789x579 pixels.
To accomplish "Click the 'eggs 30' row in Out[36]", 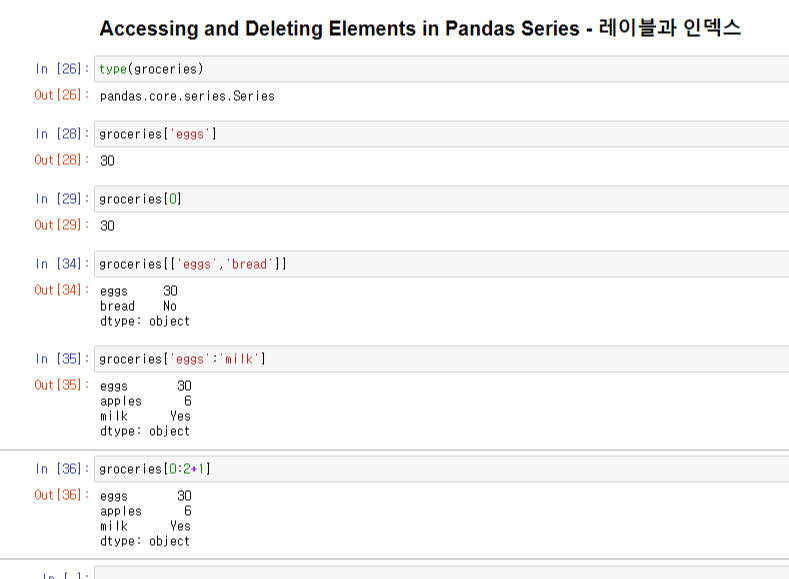I will [x=146, y=496].
